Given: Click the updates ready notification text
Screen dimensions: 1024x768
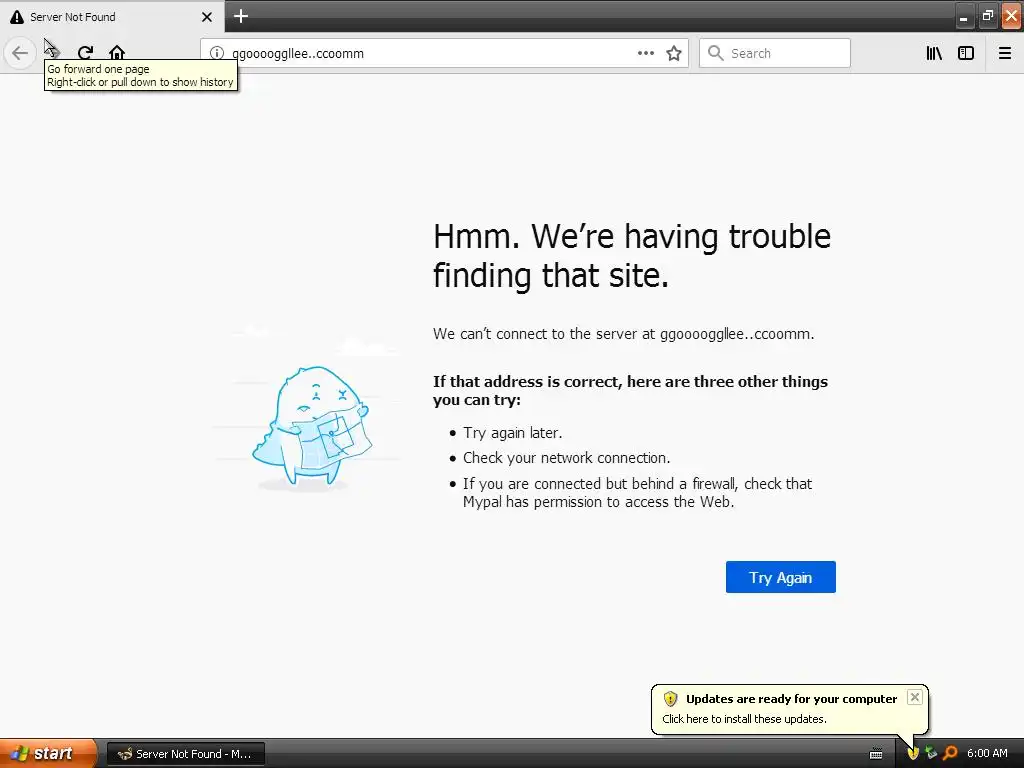Looking at the screenshot, I should (791, 699).
